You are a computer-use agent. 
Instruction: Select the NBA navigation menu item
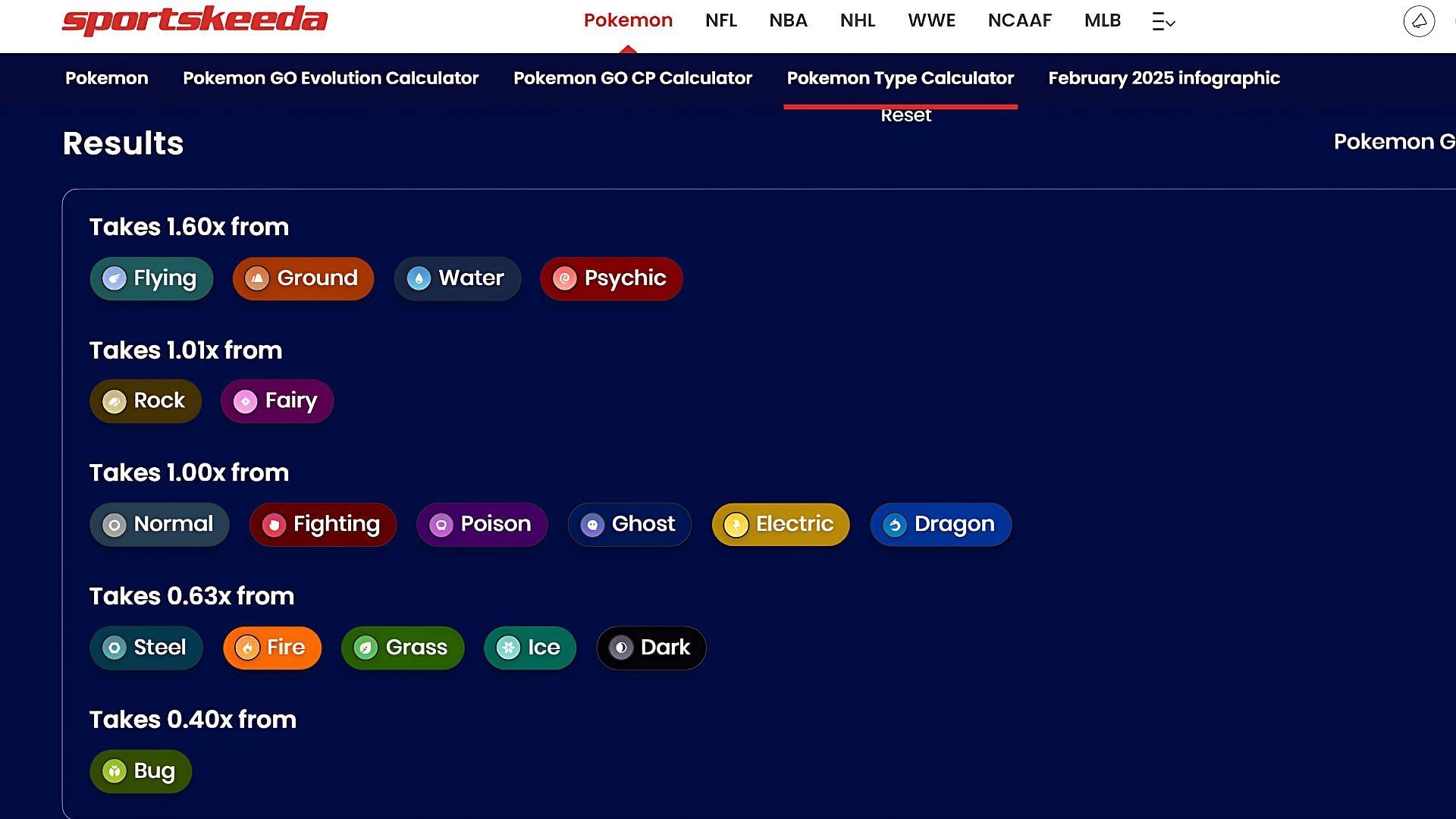coord(789,20)
